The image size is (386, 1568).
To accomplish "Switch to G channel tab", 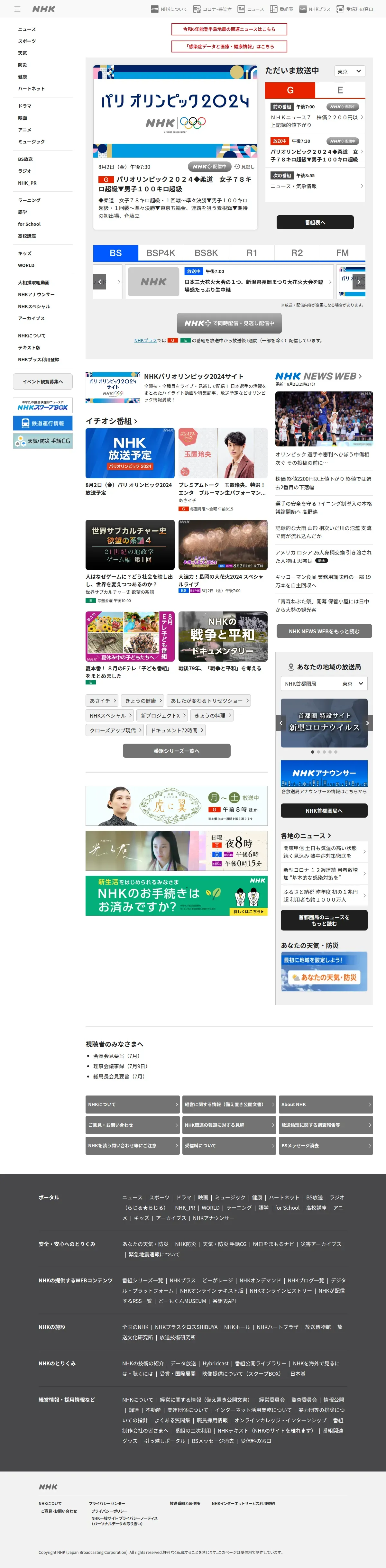I will point(290,90).
